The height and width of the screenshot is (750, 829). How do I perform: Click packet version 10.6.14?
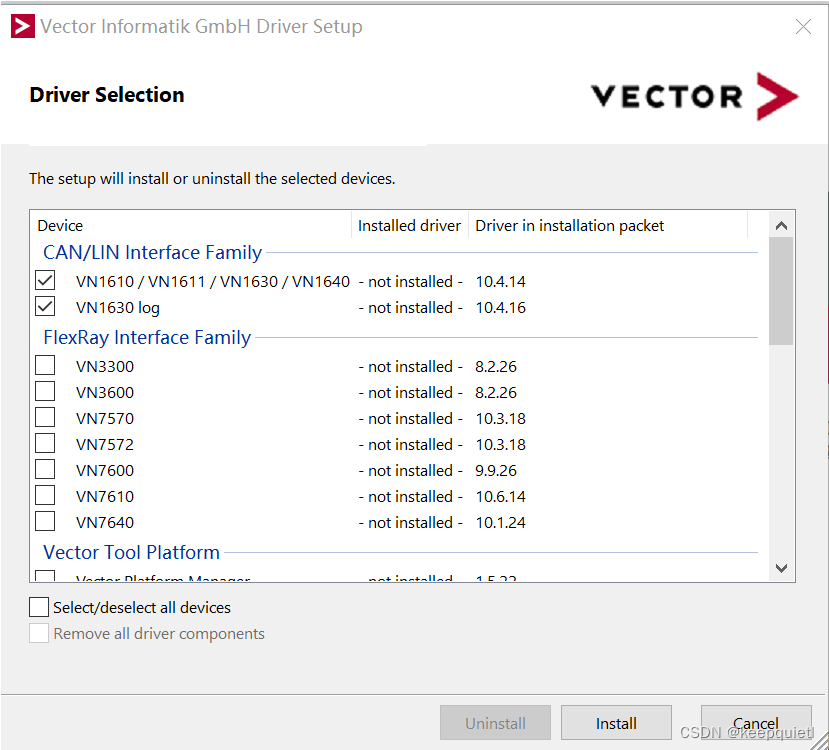[x=500, y=496]
